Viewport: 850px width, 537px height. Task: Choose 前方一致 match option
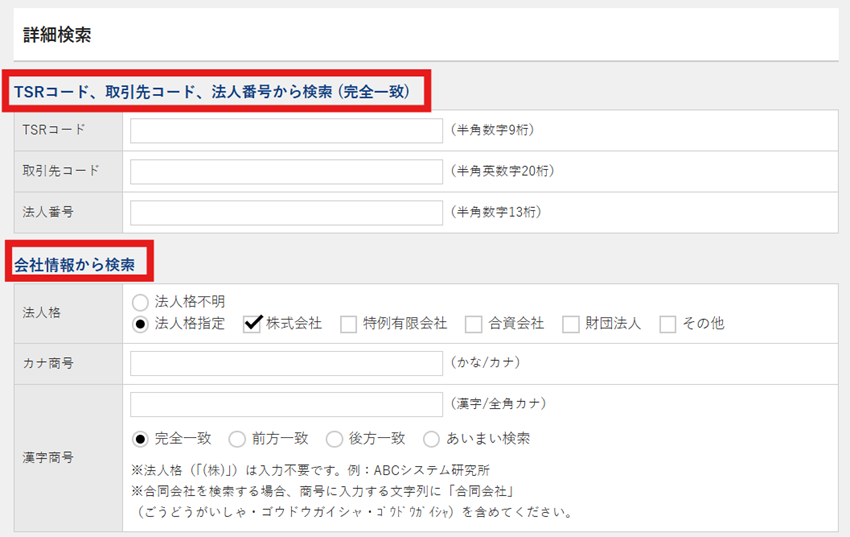point(237,439)
